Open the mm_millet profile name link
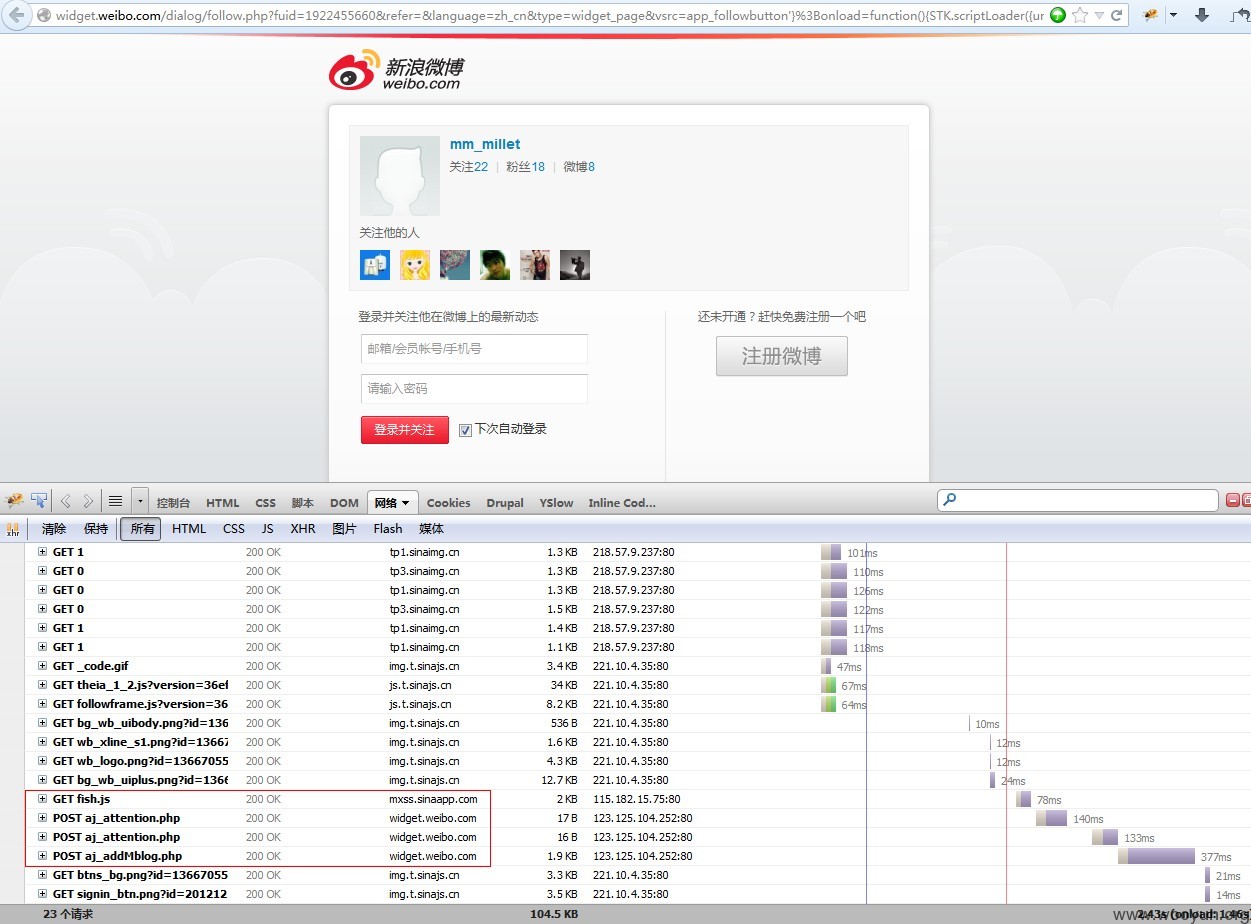Viewport: 1251px width, 924px height. (x=485, y=144)
